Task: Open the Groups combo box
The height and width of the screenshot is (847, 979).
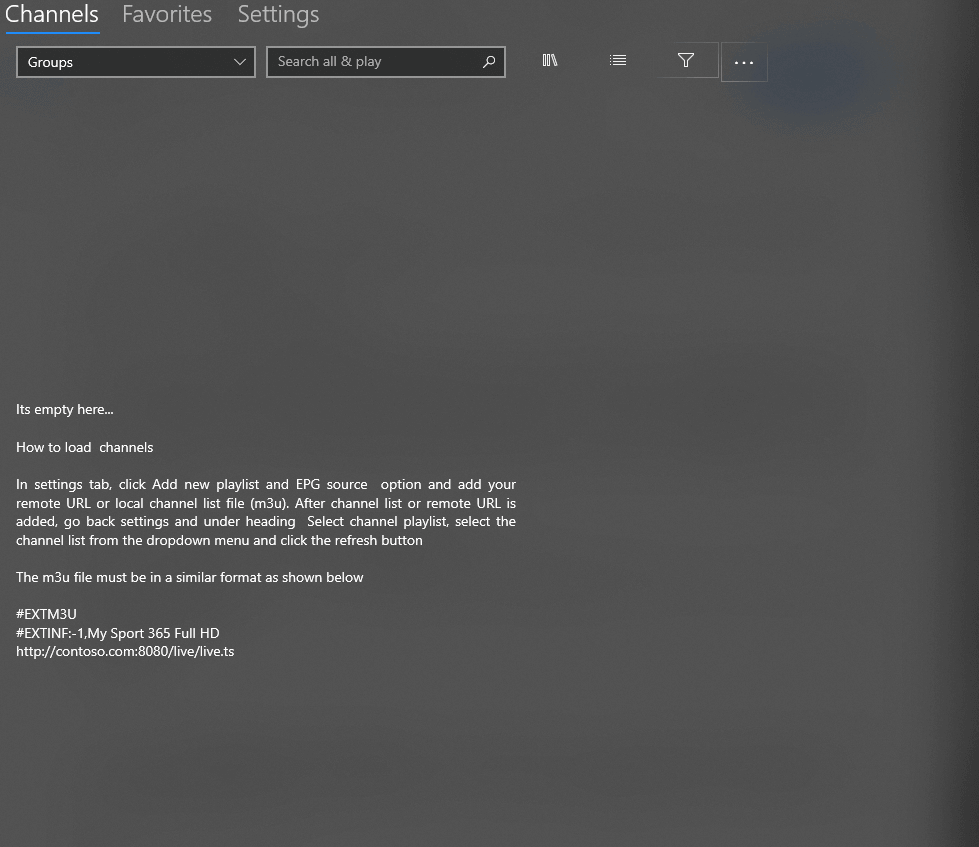Action: [136, 62]
